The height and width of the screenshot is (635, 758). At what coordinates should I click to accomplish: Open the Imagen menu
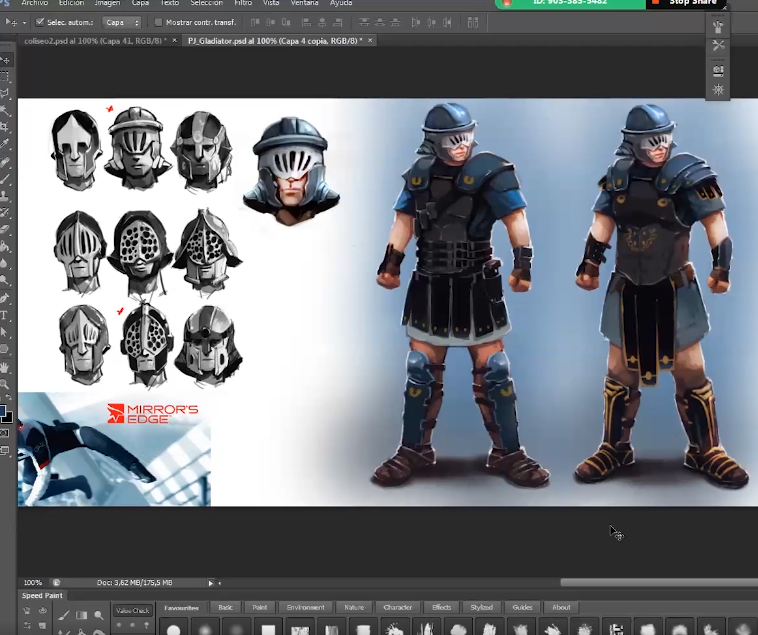click(107, 3)
